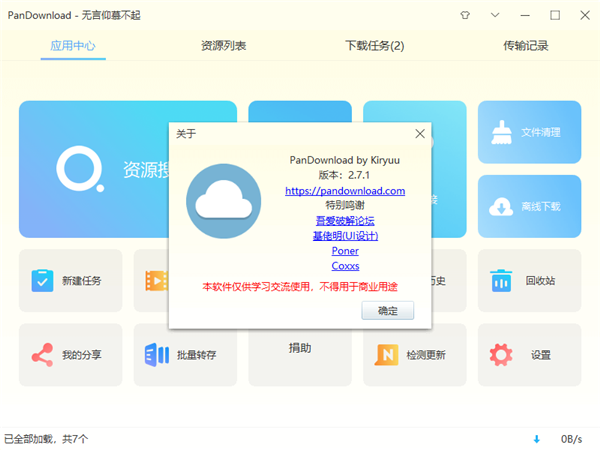Minimize the PanDownload window
This screenshot has height=450, width=600.
point(525,15)
